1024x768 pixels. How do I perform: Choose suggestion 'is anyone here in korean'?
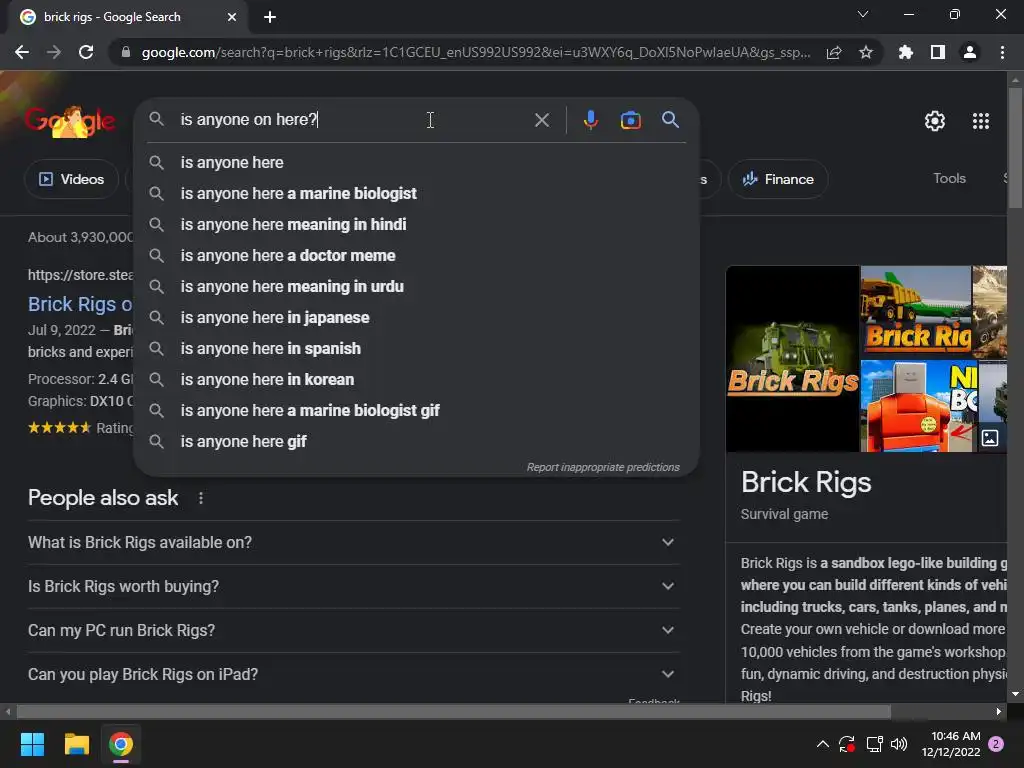pos(417,379)
